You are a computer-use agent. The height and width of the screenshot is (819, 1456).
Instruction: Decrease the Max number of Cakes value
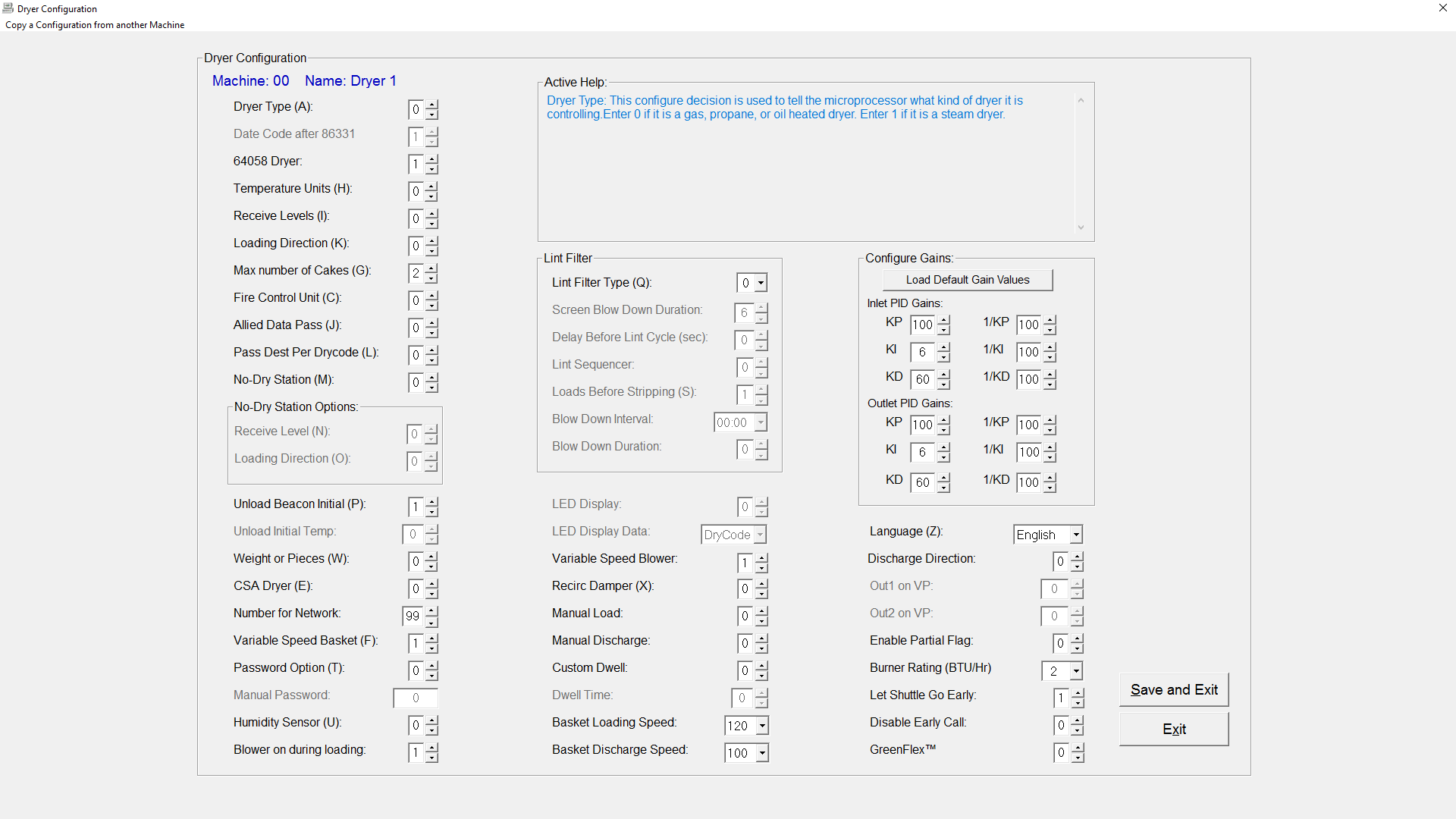[431, 278]
